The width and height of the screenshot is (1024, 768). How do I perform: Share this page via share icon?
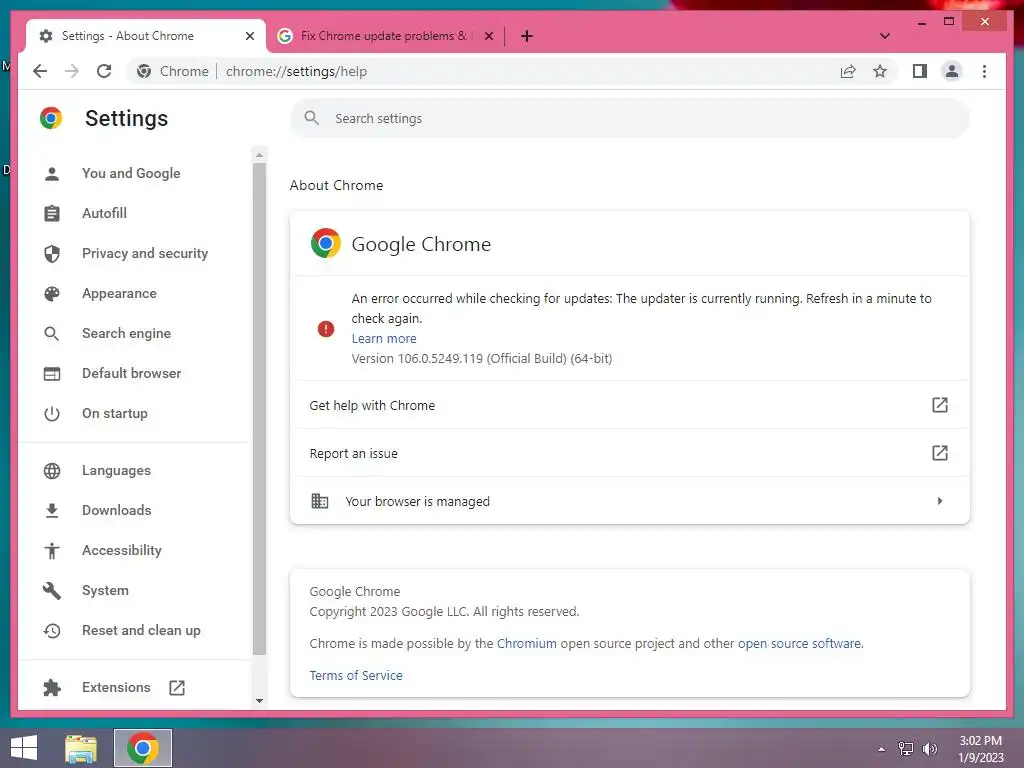pyautogui.click(x=848, y=71)
